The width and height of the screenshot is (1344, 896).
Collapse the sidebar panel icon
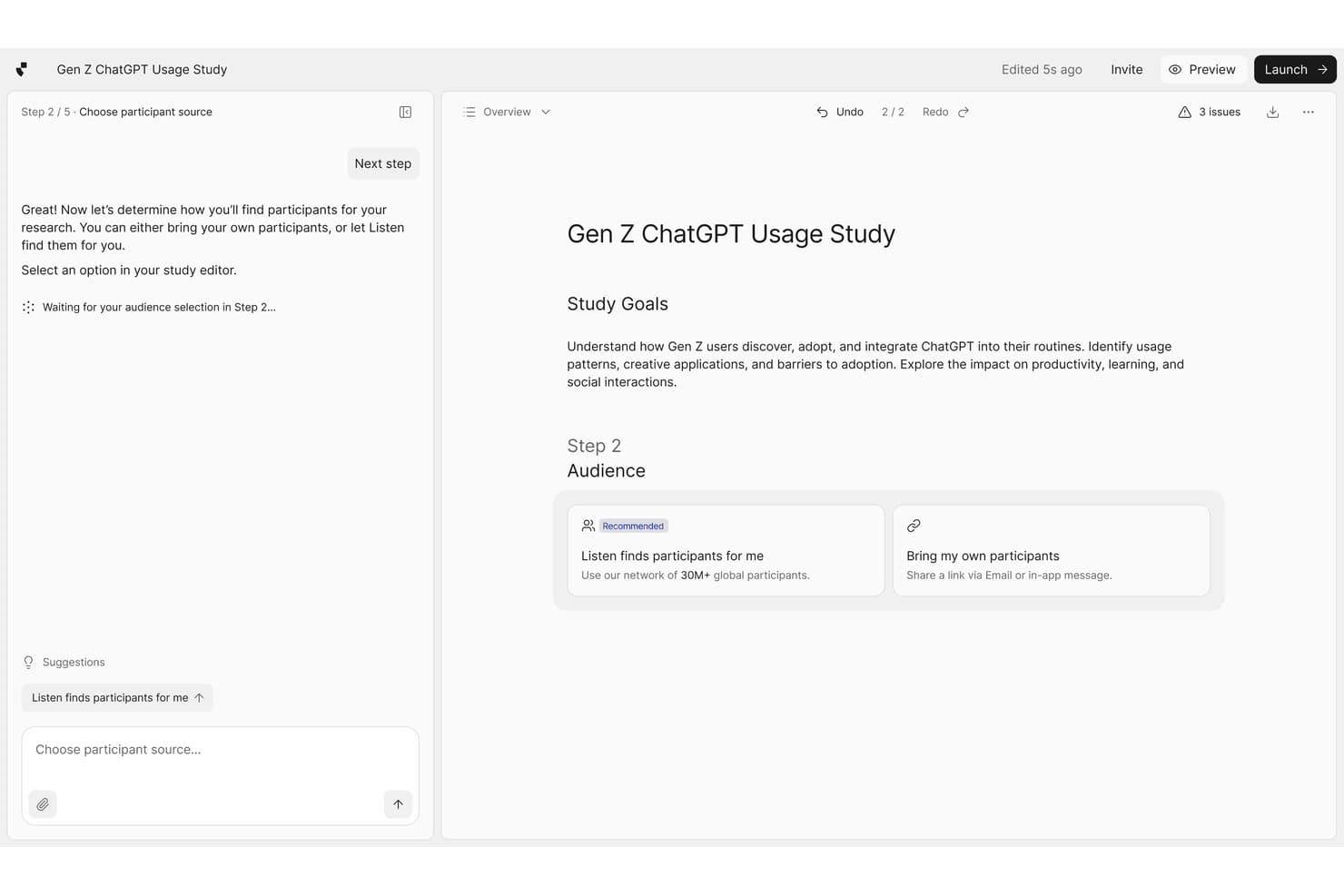coord(405,112)
